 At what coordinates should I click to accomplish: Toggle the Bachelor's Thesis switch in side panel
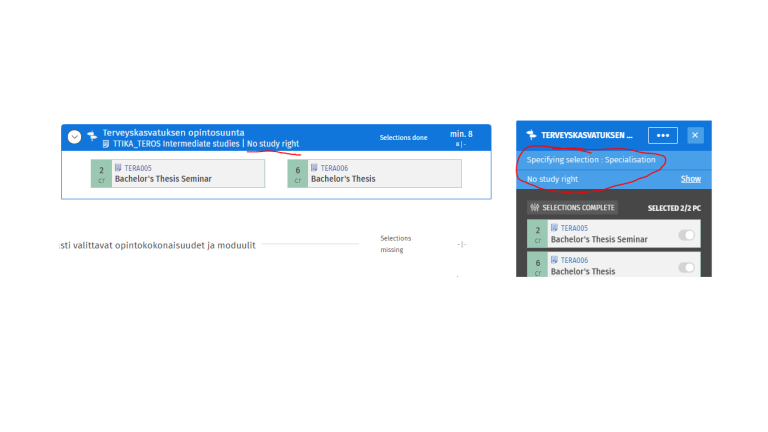(x=687, y=267)
